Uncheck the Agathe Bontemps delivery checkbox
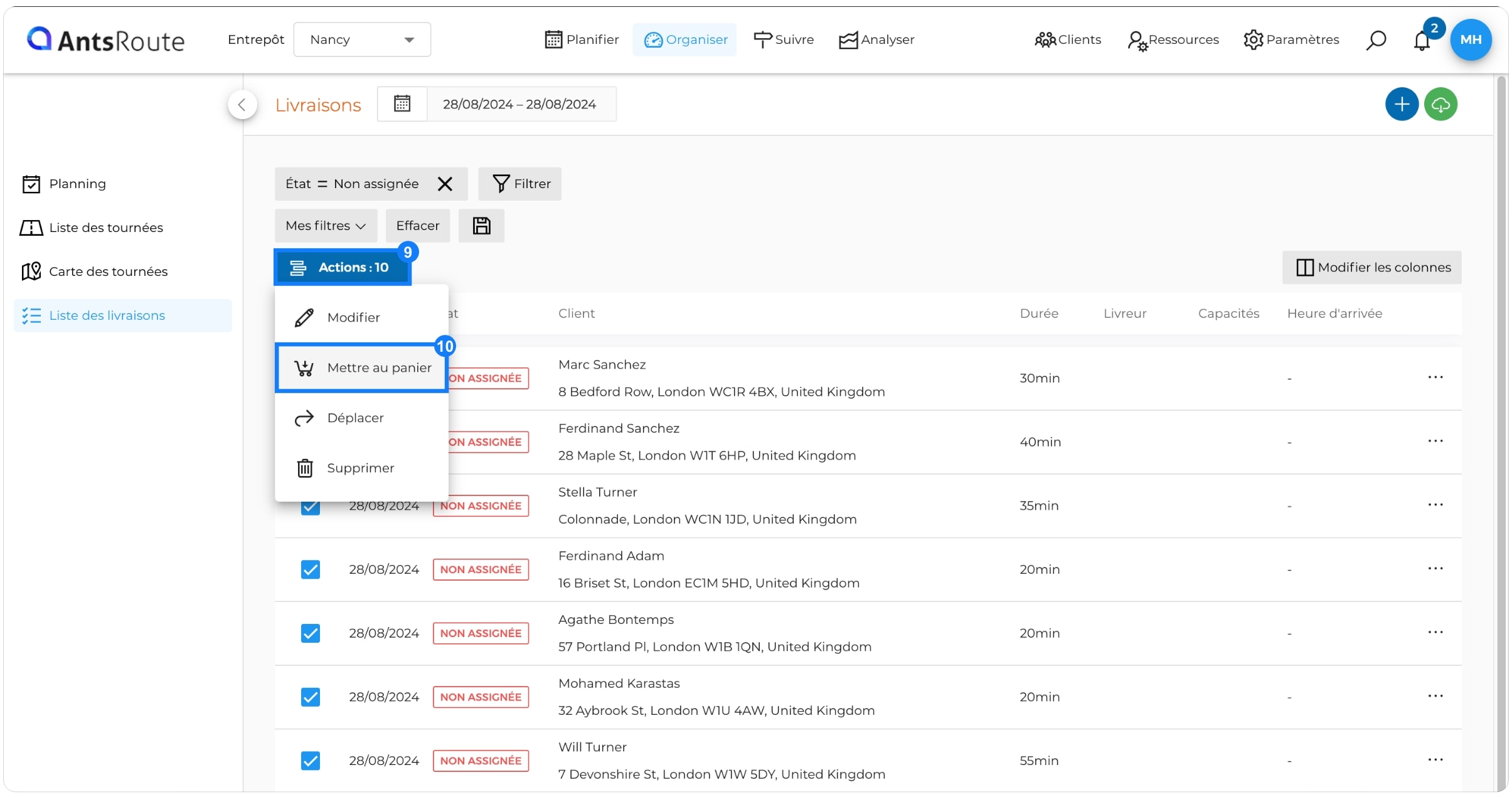The height and width of the screenshot is (797, 1512). point(311,633)
